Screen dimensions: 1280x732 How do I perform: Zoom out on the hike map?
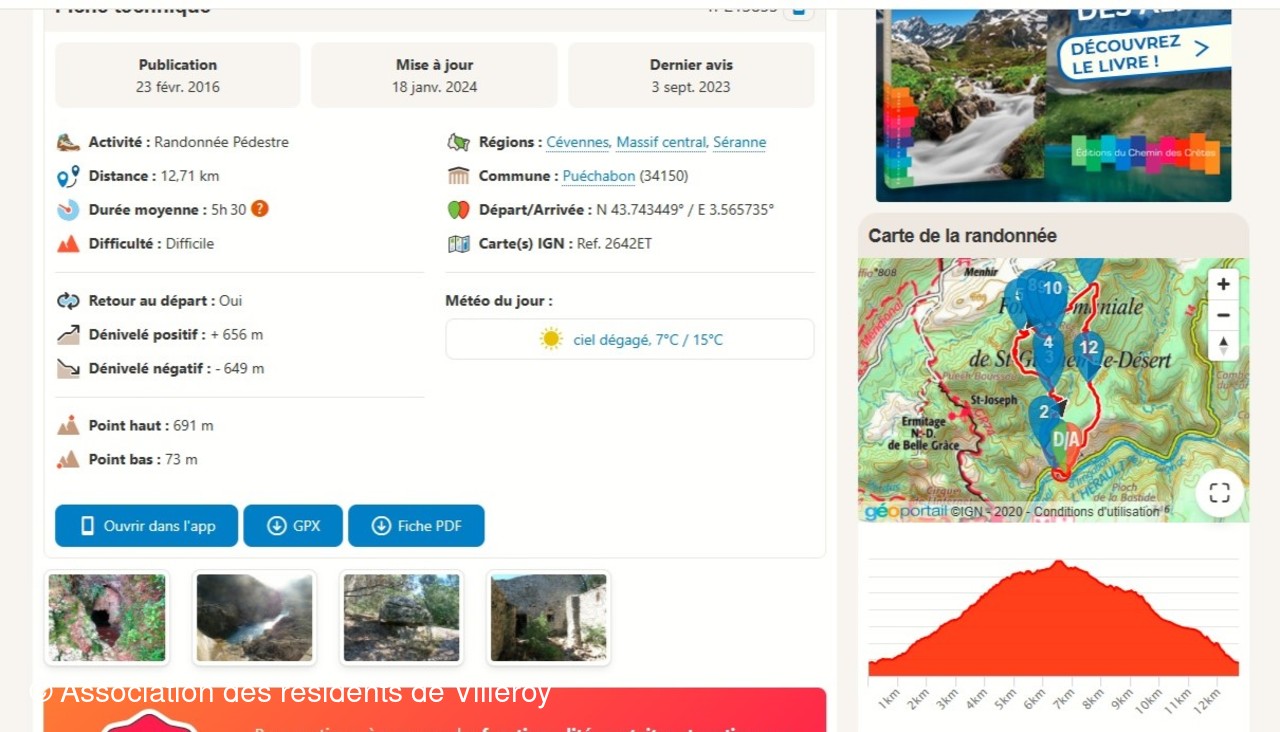point(1223,315)
